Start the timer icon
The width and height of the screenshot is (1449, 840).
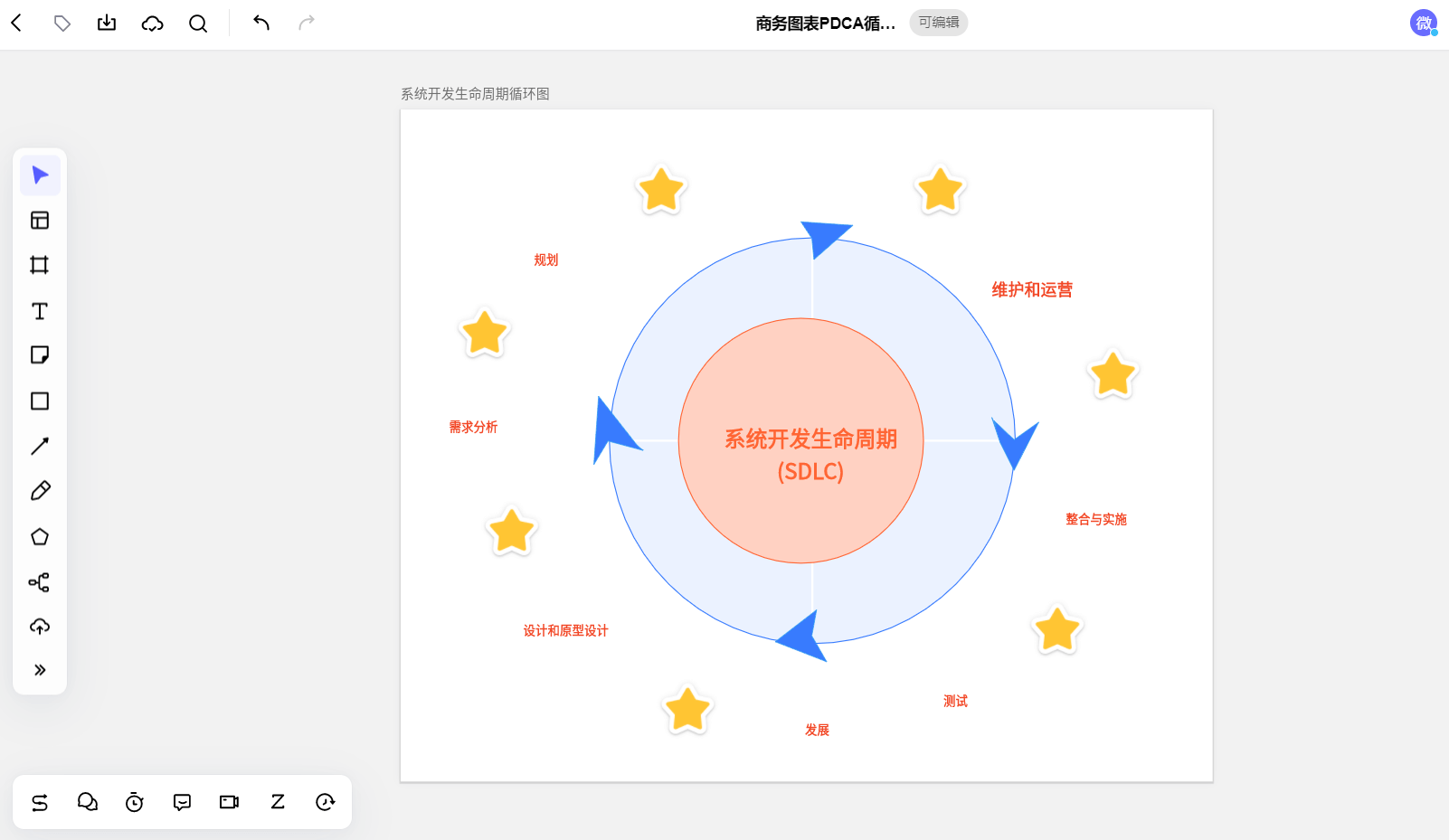135,802
